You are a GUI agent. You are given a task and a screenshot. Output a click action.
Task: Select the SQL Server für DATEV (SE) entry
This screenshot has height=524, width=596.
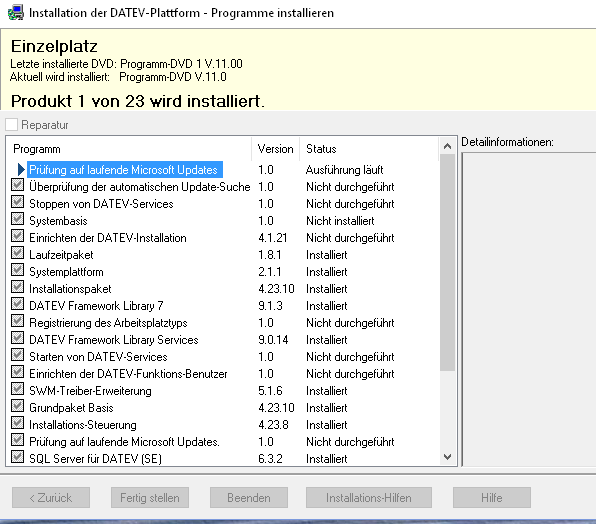point(95,459)
